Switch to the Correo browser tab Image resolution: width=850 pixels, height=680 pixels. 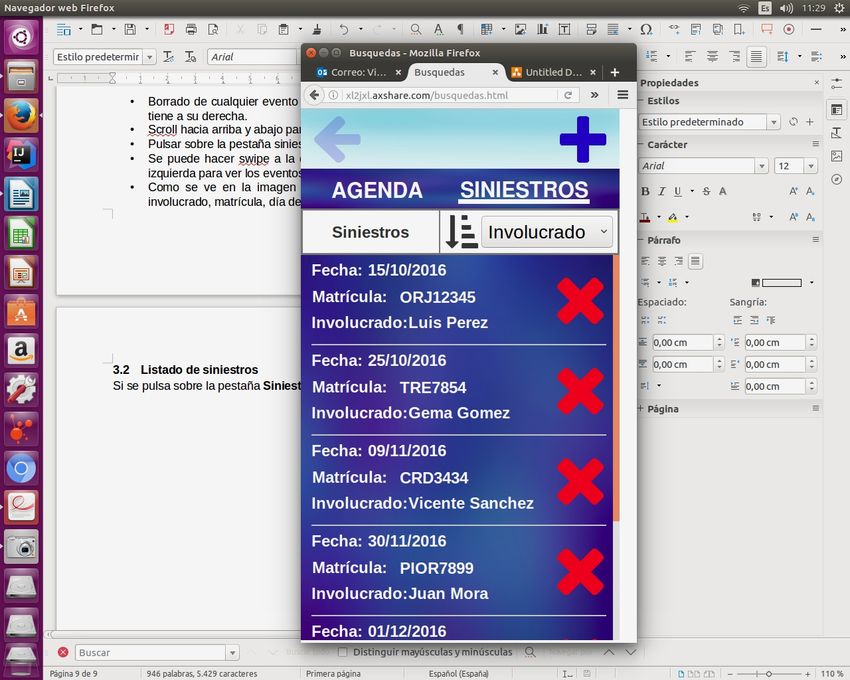pyautogui.click(x=352, y=72)
